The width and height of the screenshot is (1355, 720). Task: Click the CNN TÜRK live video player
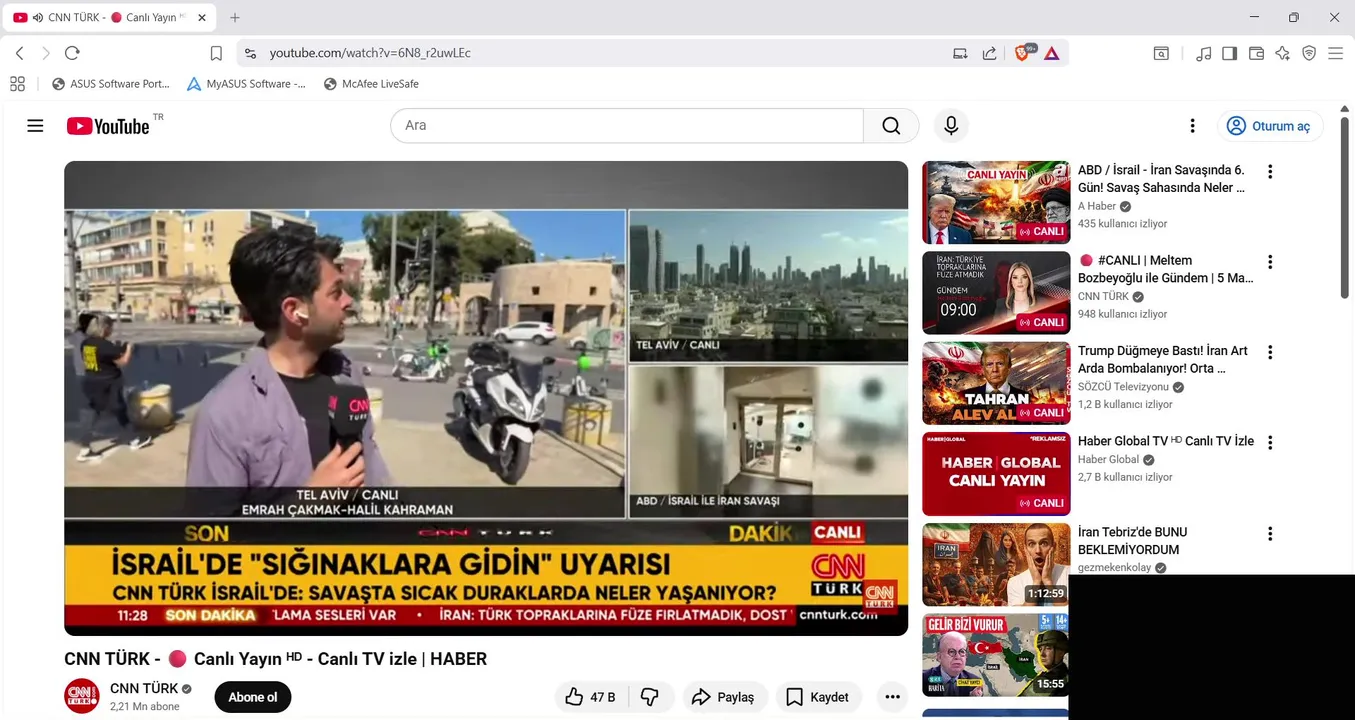[x=486, y=398]
